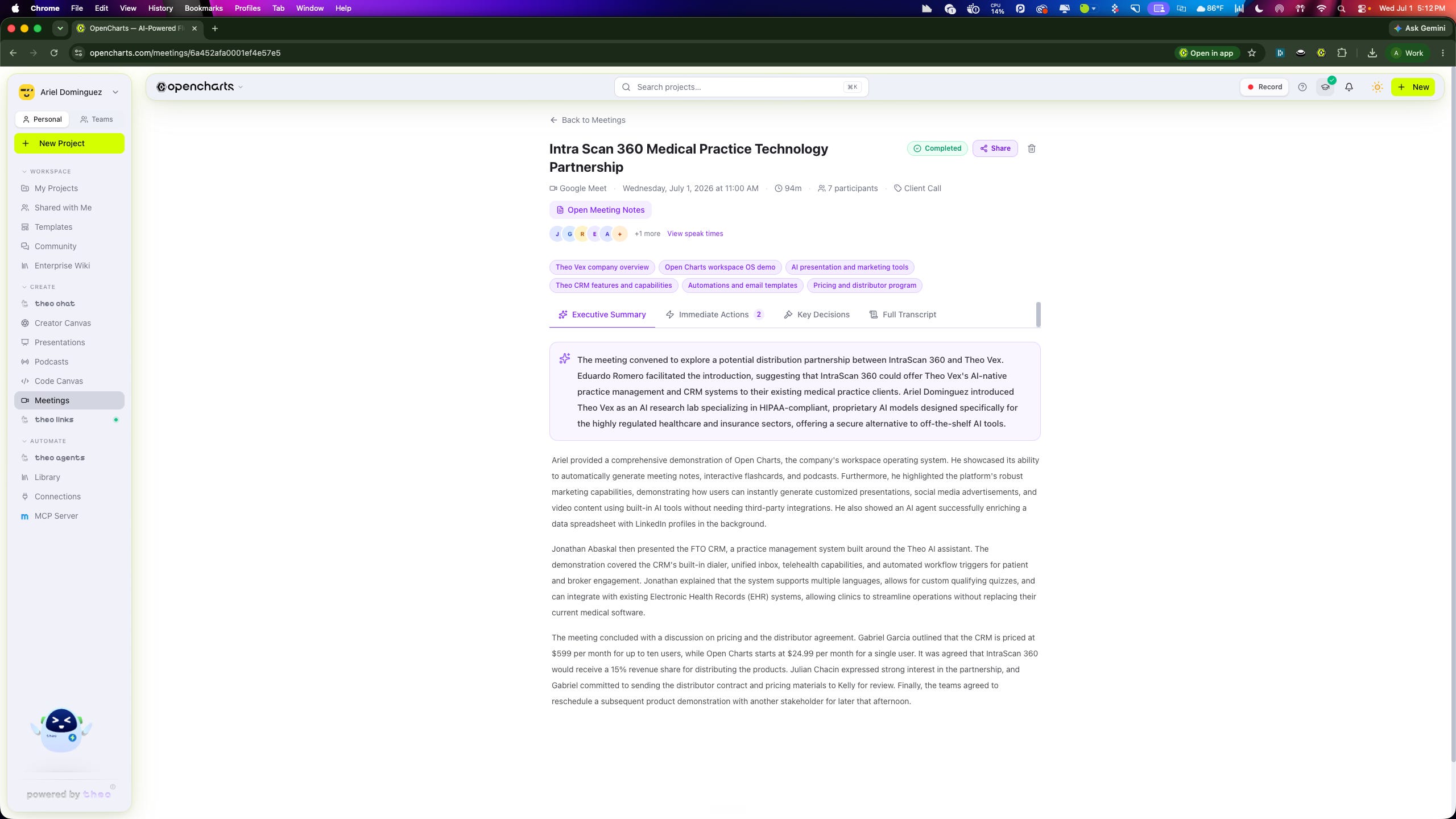Open theo agents
The image size is (1456, 819).
coord(69,458)
